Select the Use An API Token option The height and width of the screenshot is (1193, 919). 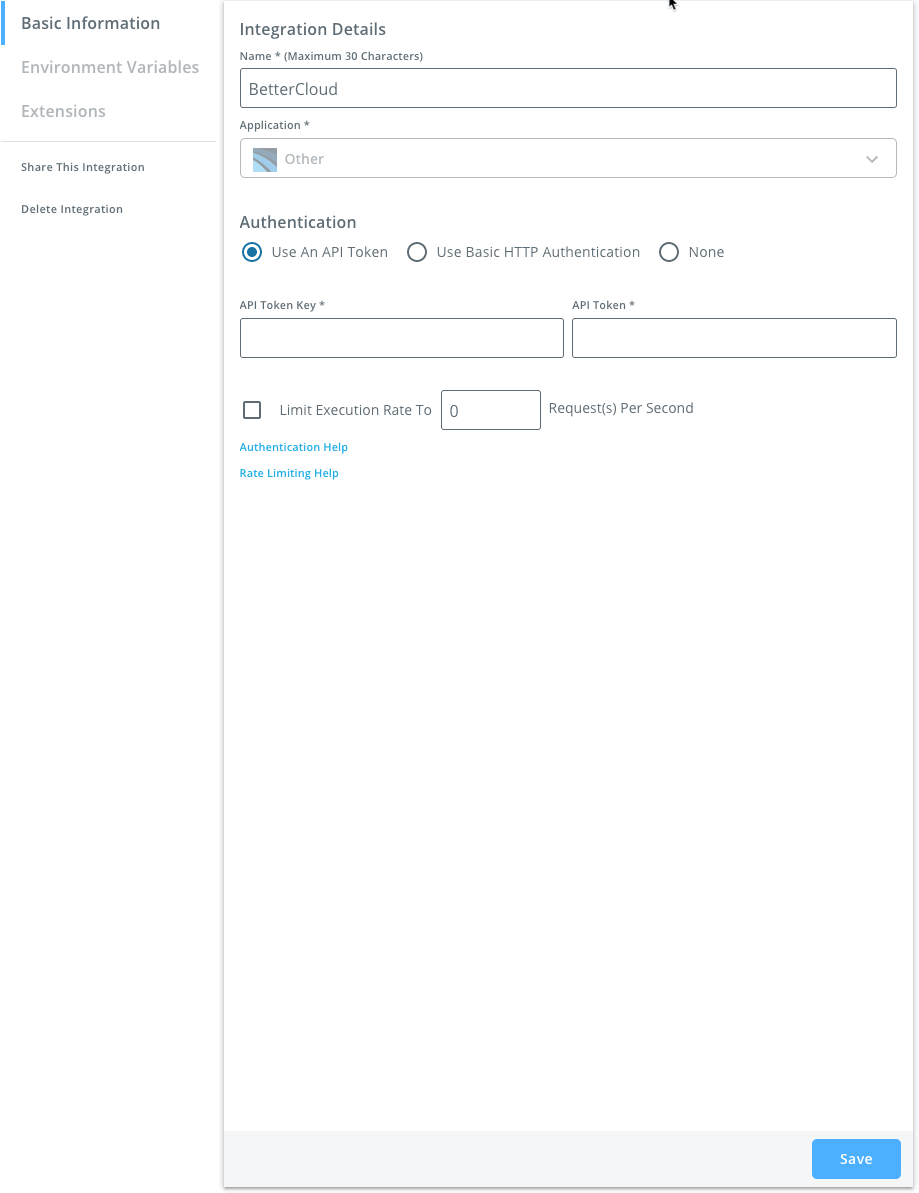click(251, 252)
